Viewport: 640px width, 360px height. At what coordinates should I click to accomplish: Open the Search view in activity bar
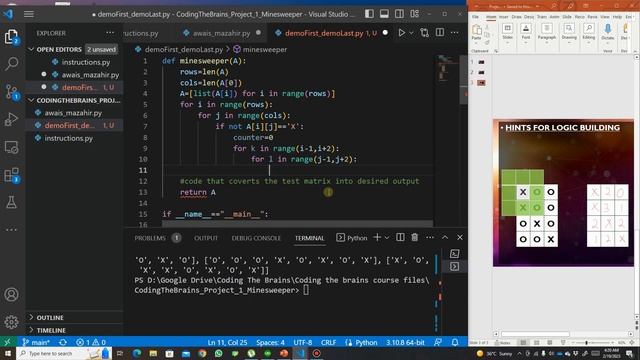[x=11, y=64]
